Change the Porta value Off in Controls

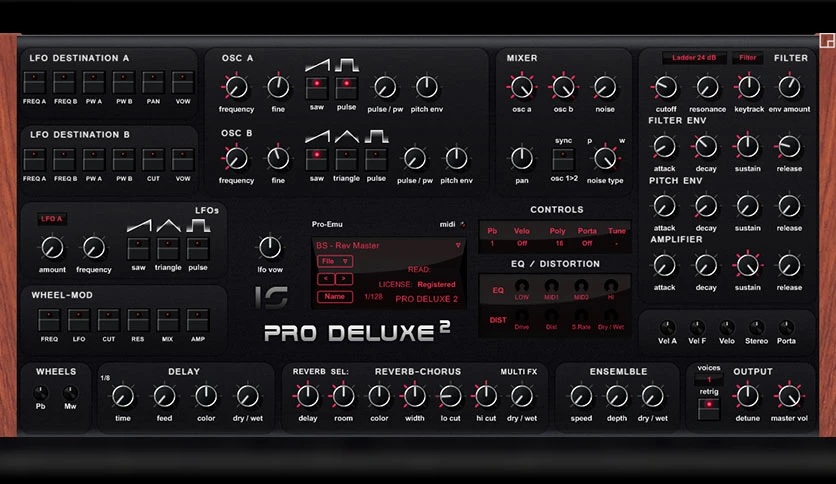(x=587, y=243)
